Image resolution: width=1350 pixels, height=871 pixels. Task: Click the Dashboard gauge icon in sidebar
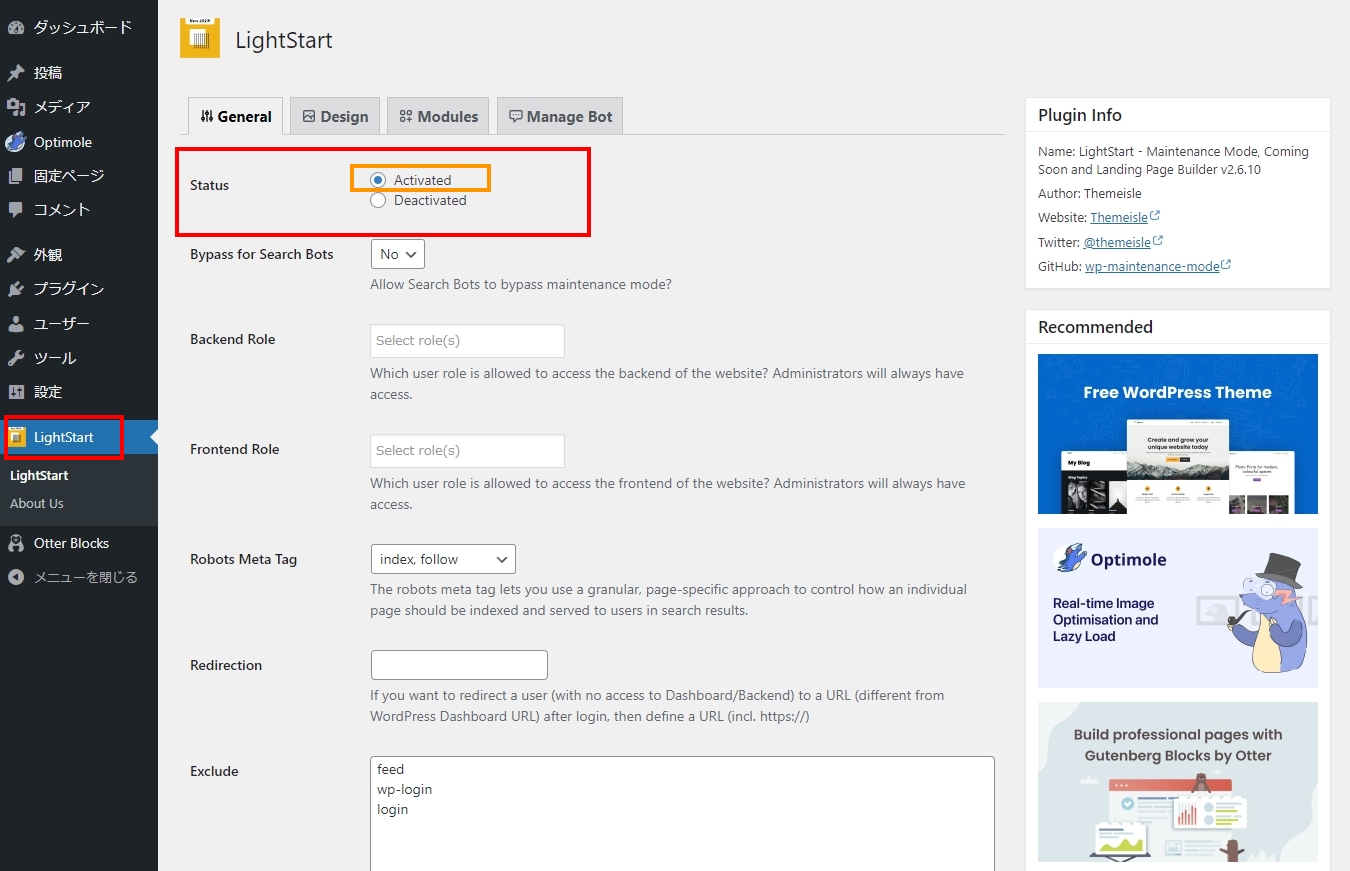(x=16, y=28)
